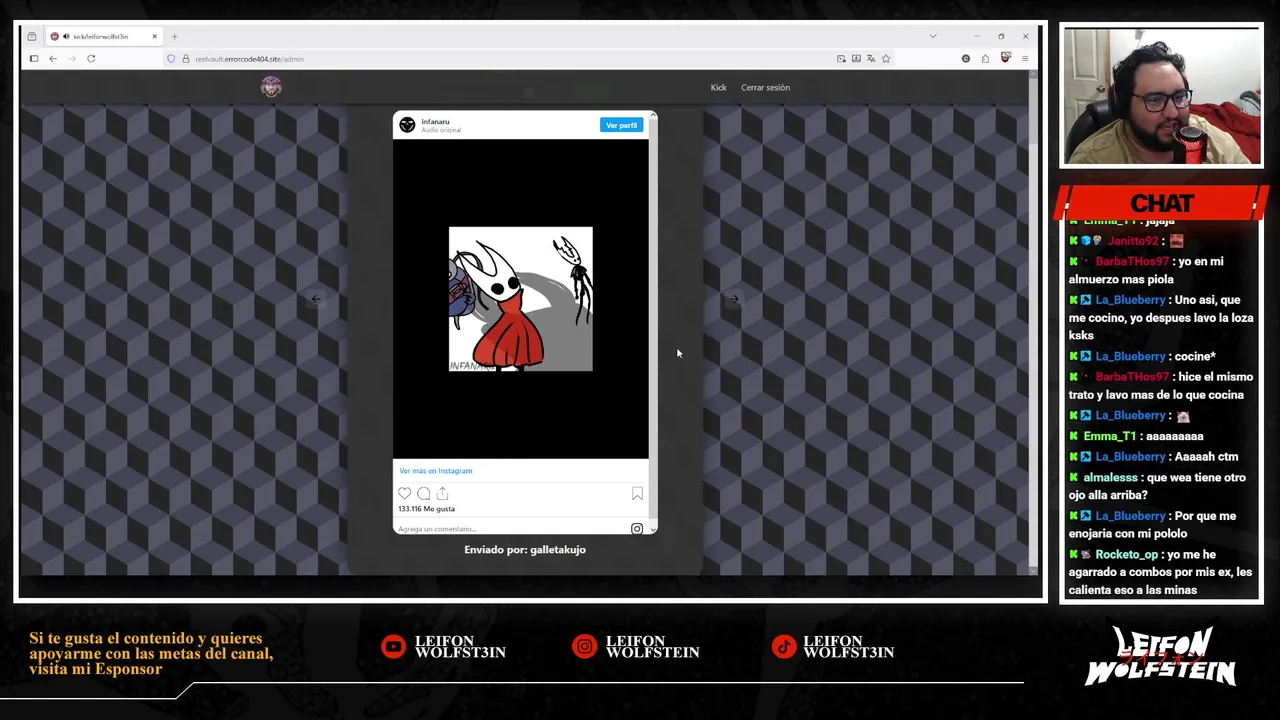Click Cerrar sesión in header

(x=765, y=87)
